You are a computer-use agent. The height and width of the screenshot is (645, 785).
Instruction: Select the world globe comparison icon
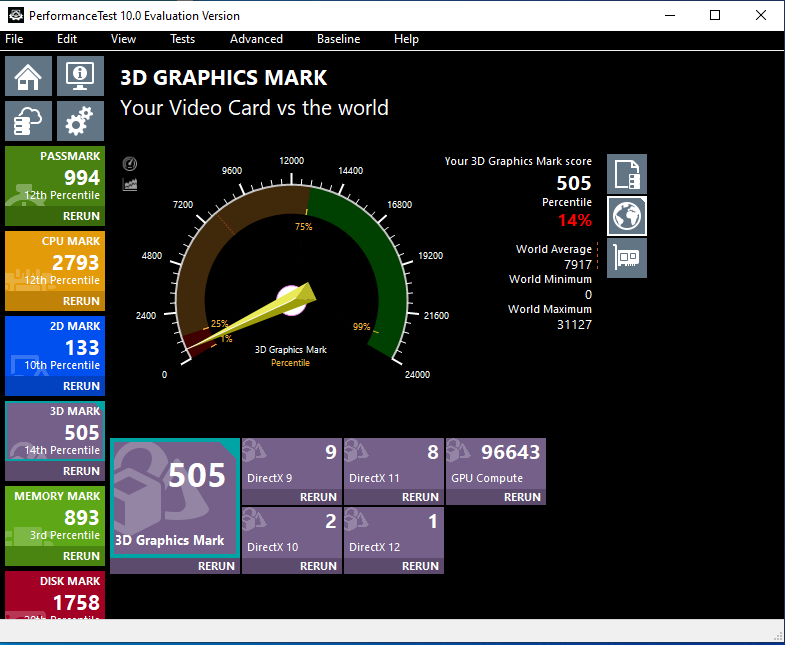click(627, 216)
